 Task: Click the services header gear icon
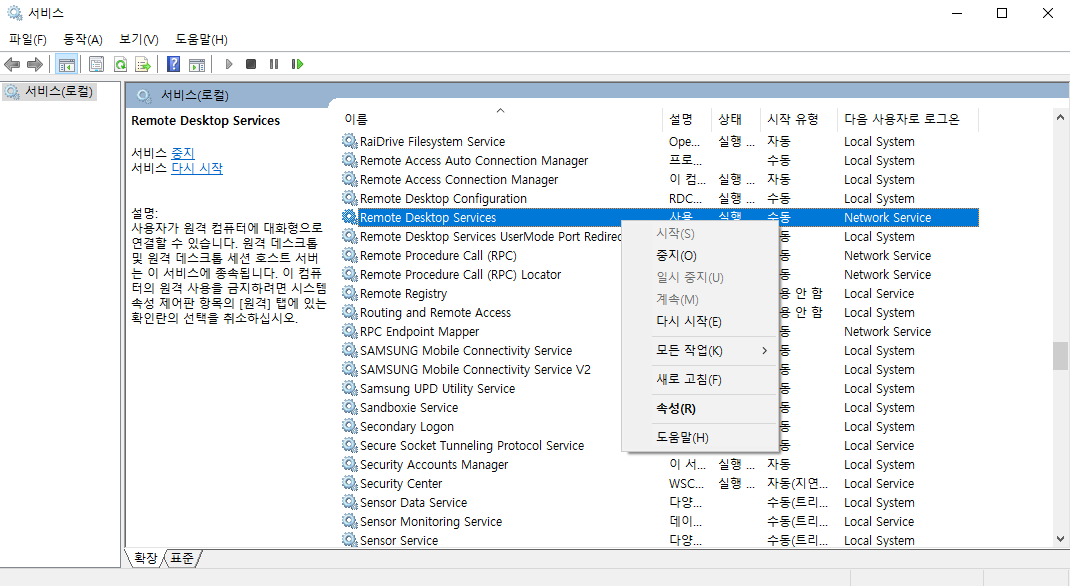tap(143, 96)
